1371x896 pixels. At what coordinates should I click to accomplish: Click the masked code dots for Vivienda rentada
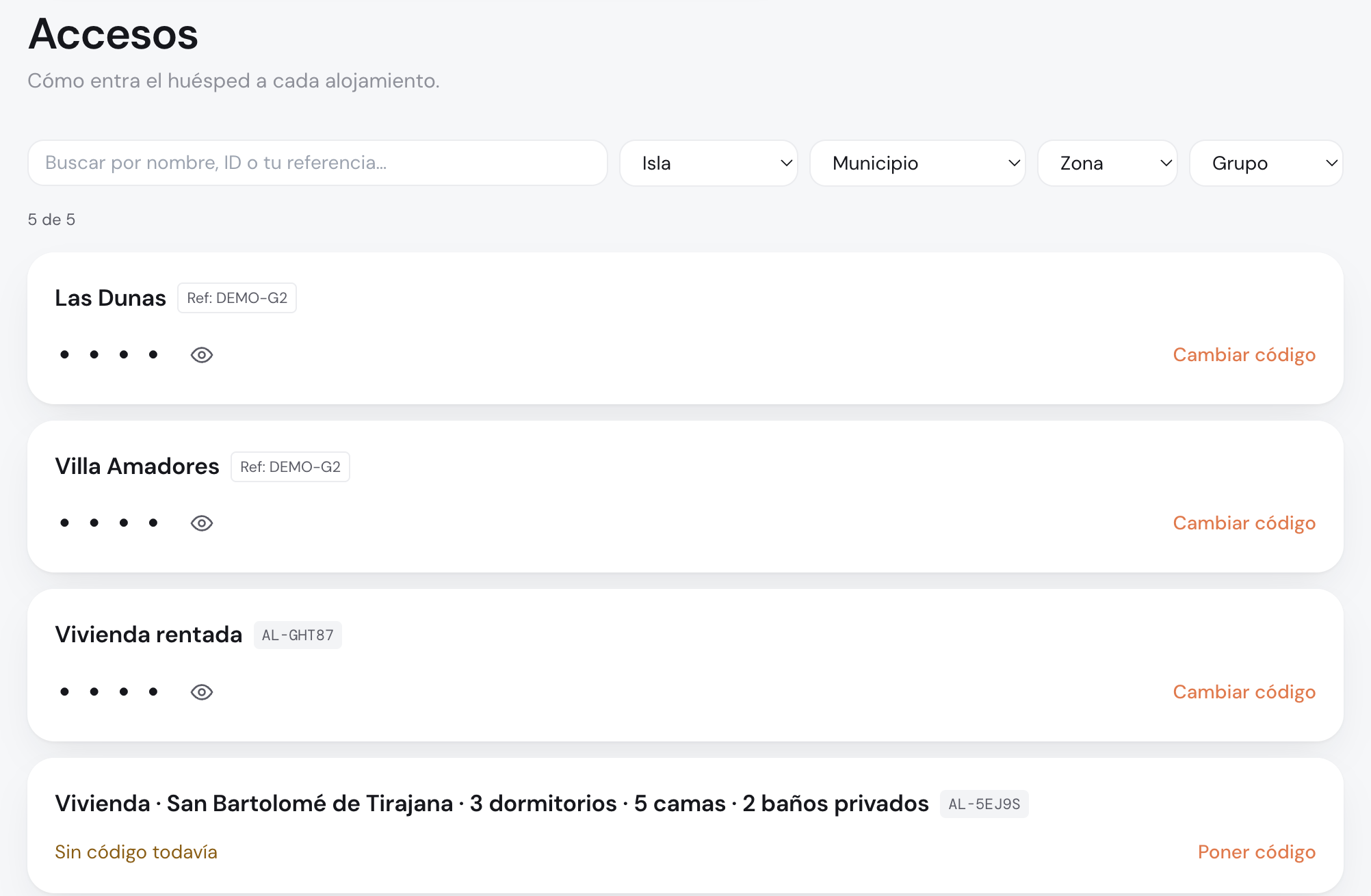[109, 691]
